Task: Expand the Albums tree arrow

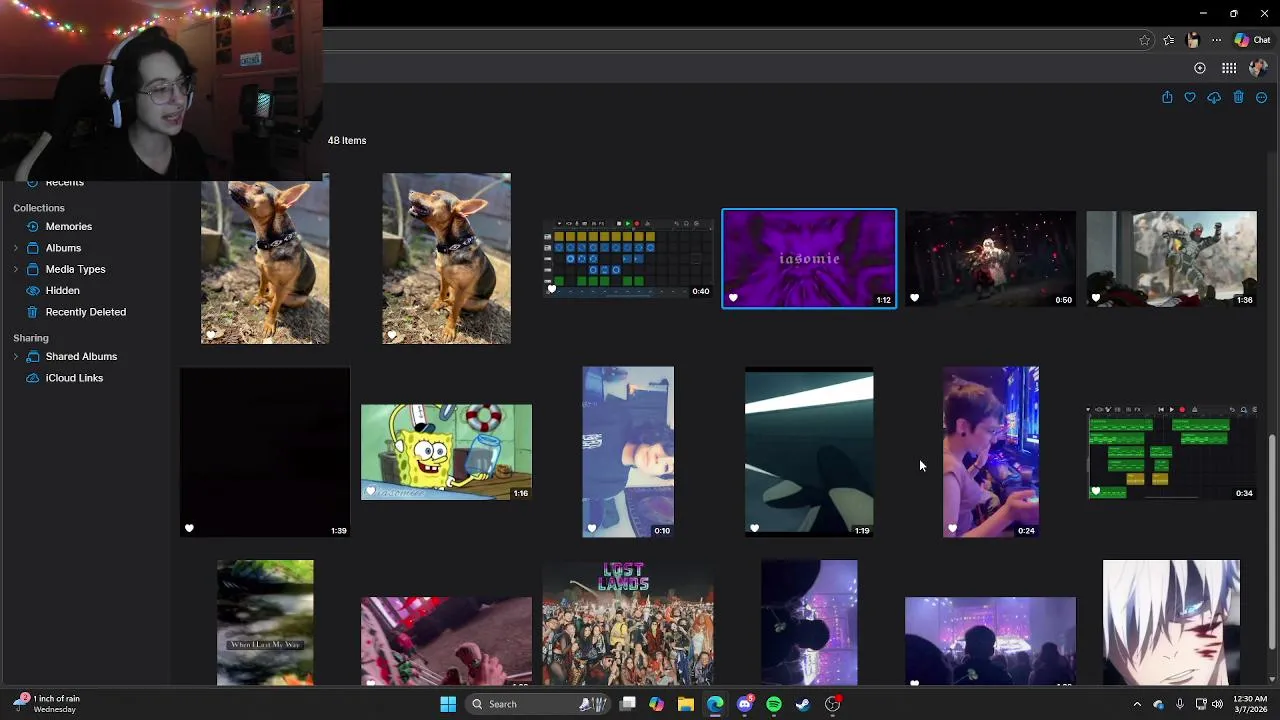Action: pyautogui.click(x=15, y=248)
